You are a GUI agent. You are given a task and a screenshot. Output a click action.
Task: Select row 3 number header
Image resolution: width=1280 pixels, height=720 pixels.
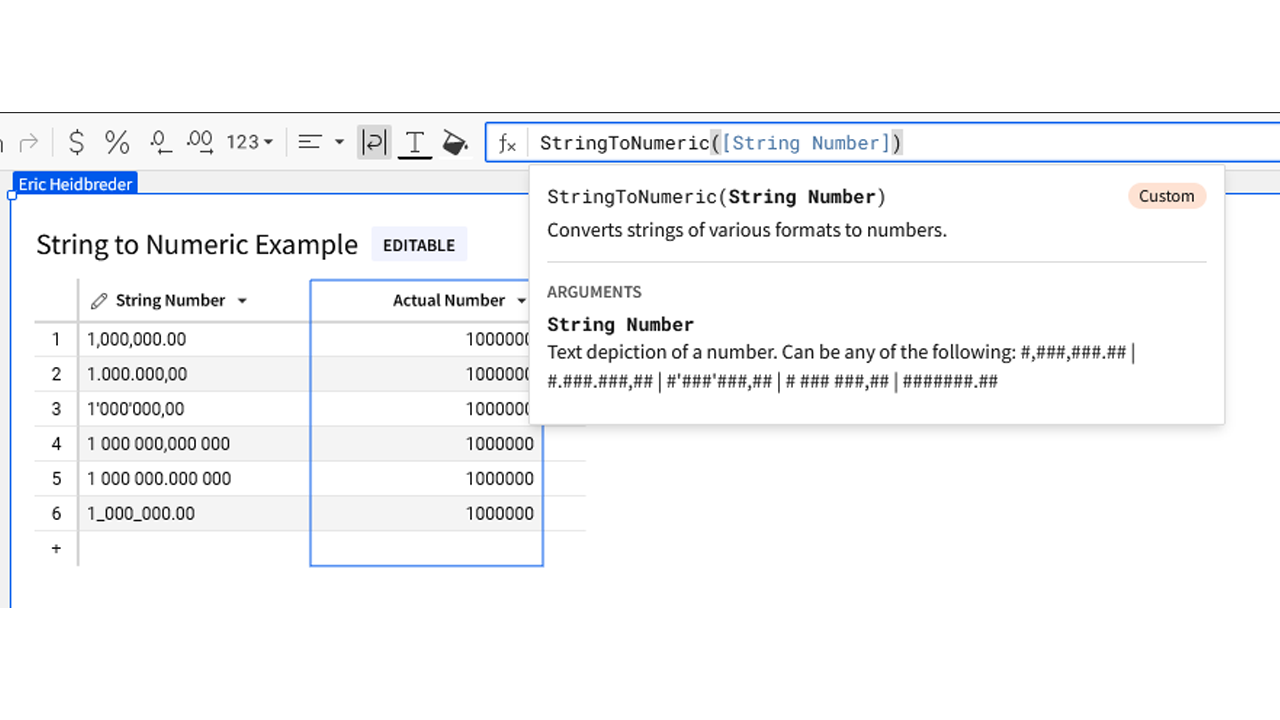pyautogui.click(x=56, y=409)
